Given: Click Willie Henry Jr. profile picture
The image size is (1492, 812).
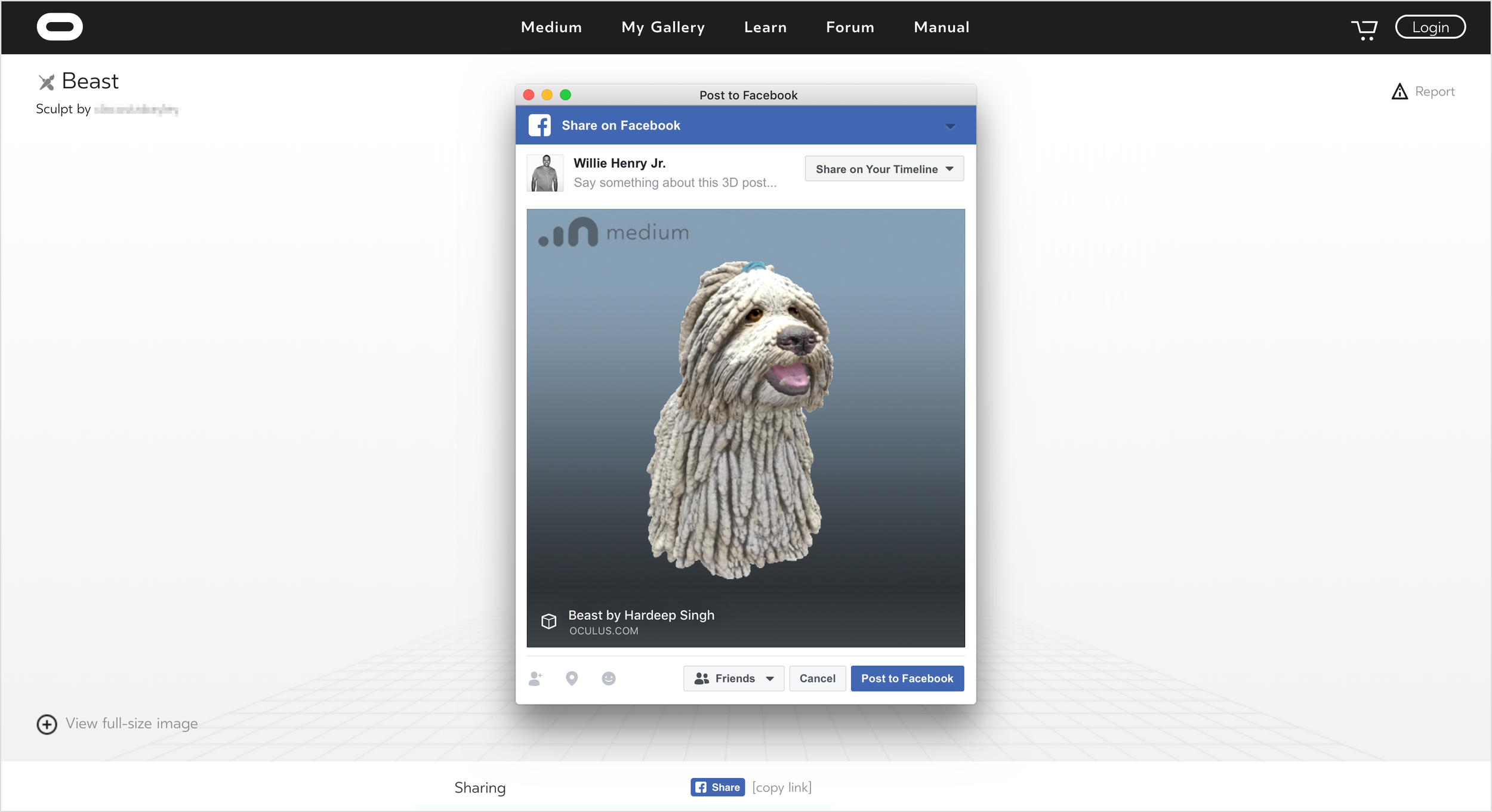Looking at the screenshot, I should click(545, 173).
